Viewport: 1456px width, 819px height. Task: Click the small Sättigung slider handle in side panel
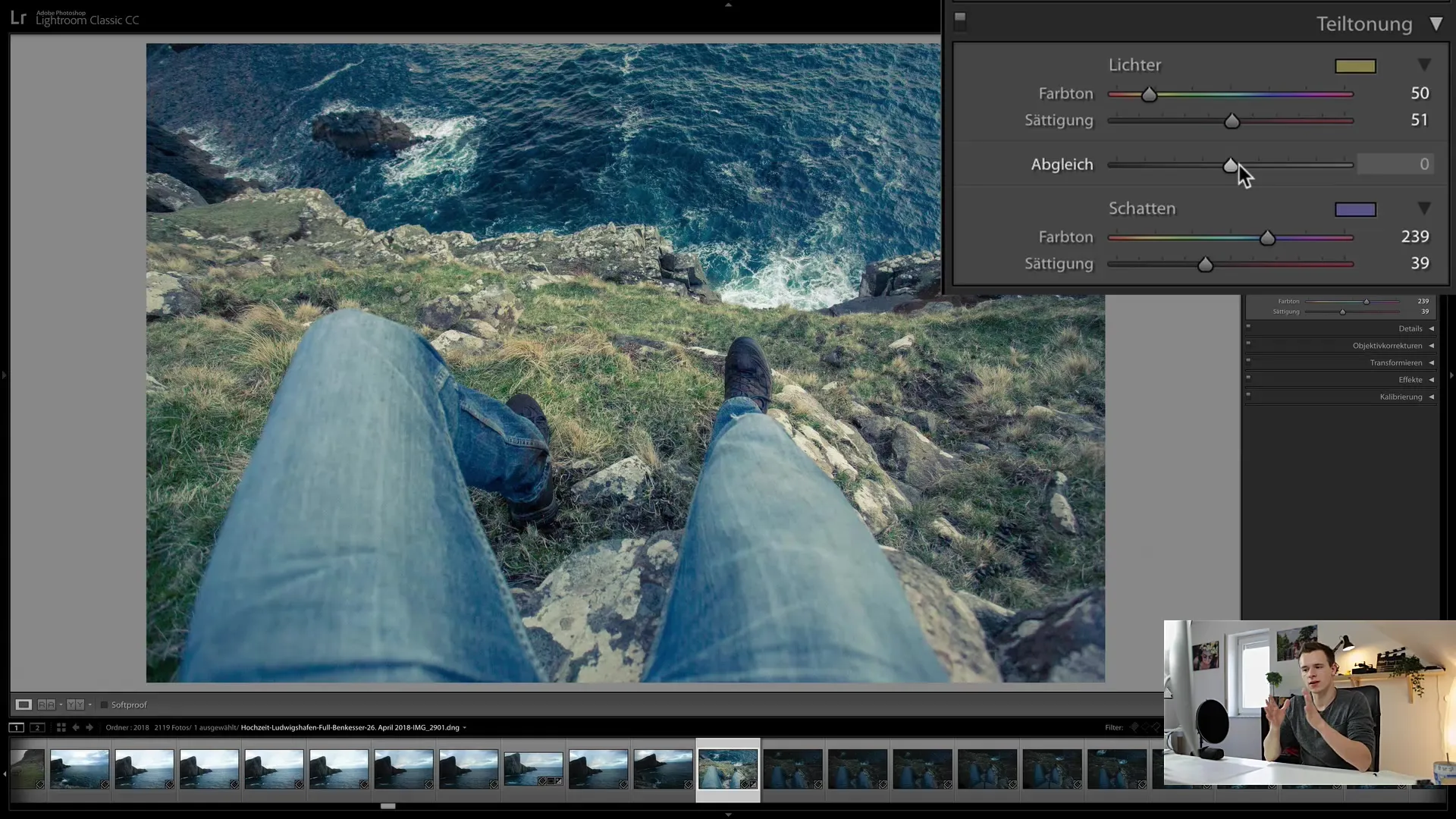pos(1342,312)
